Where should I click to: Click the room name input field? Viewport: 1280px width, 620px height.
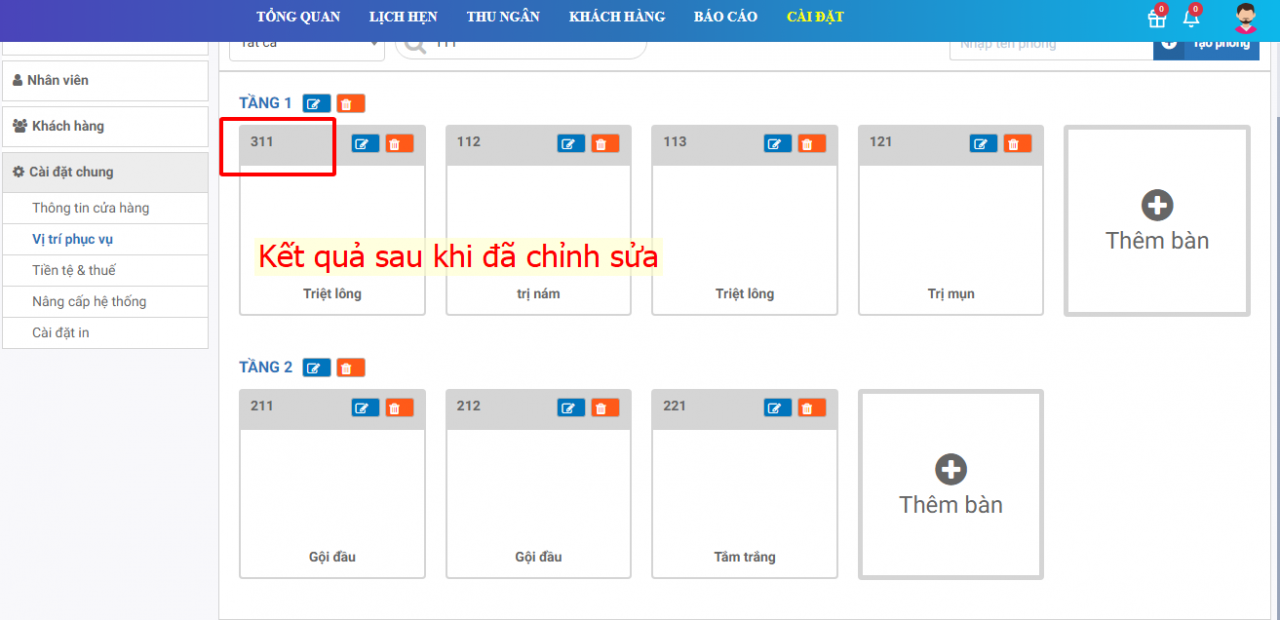pos(1050,45)
